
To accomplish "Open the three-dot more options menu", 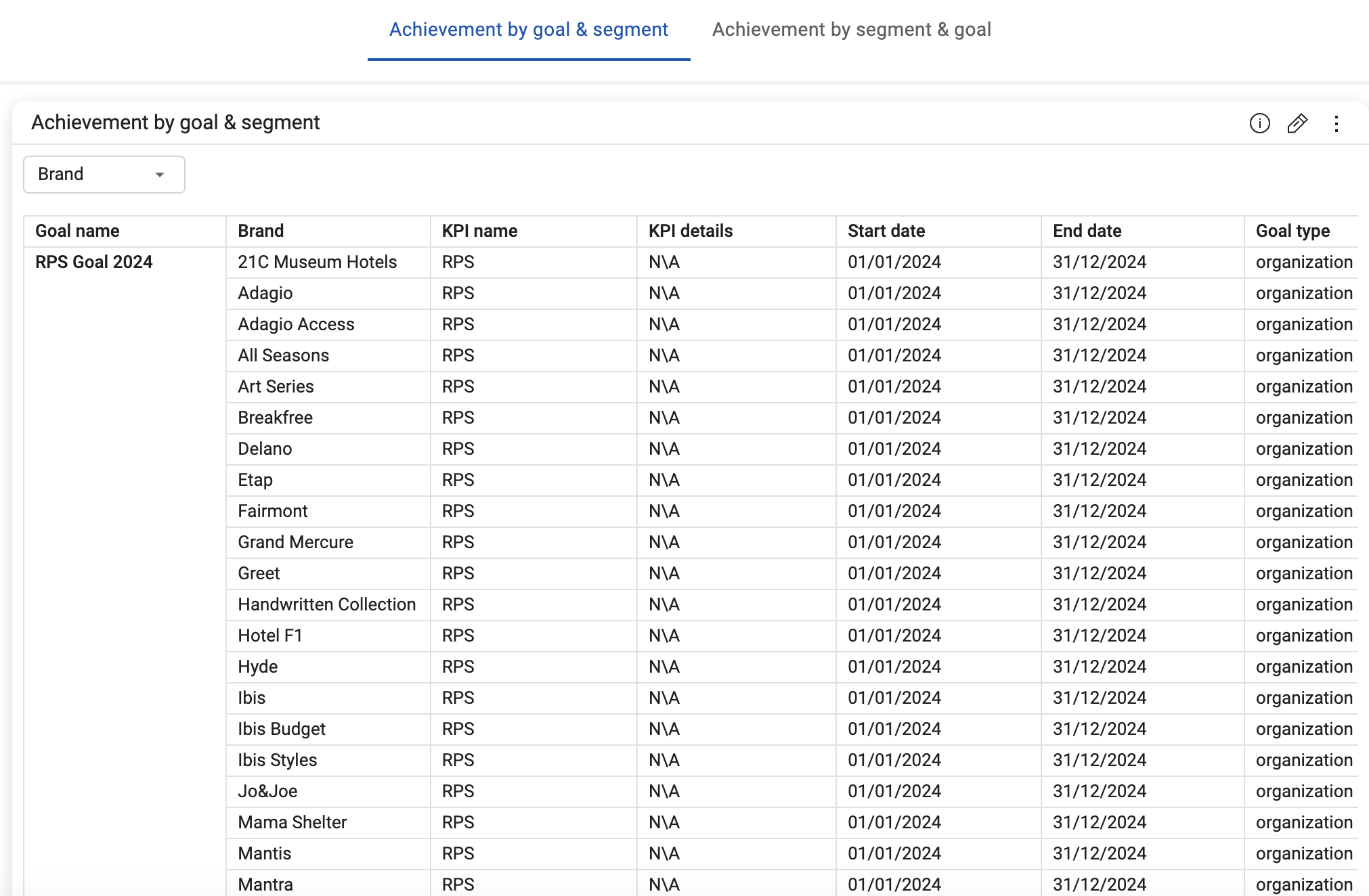I will point(1336,123).
